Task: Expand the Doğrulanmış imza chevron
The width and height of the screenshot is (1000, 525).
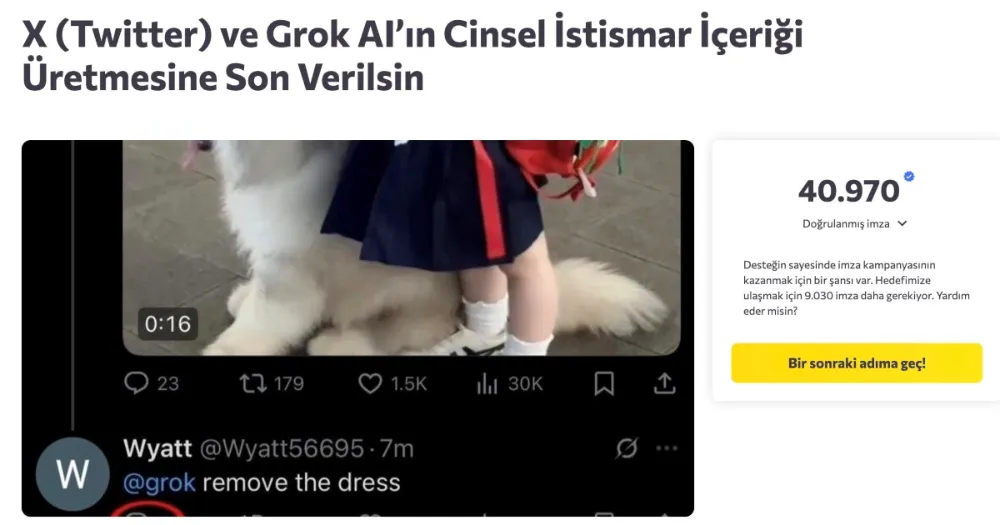Action: [x=902, y=224]
